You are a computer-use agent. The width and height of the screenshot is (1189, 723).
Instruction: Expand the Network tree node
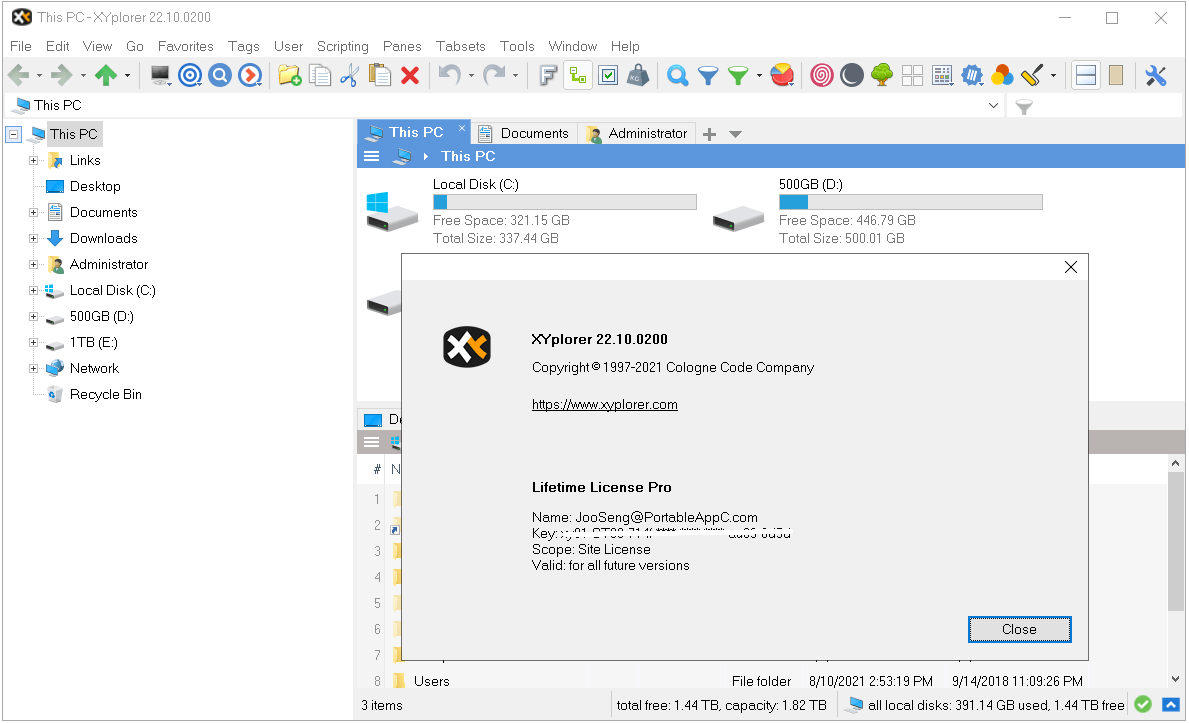click(x=33, y=369)
